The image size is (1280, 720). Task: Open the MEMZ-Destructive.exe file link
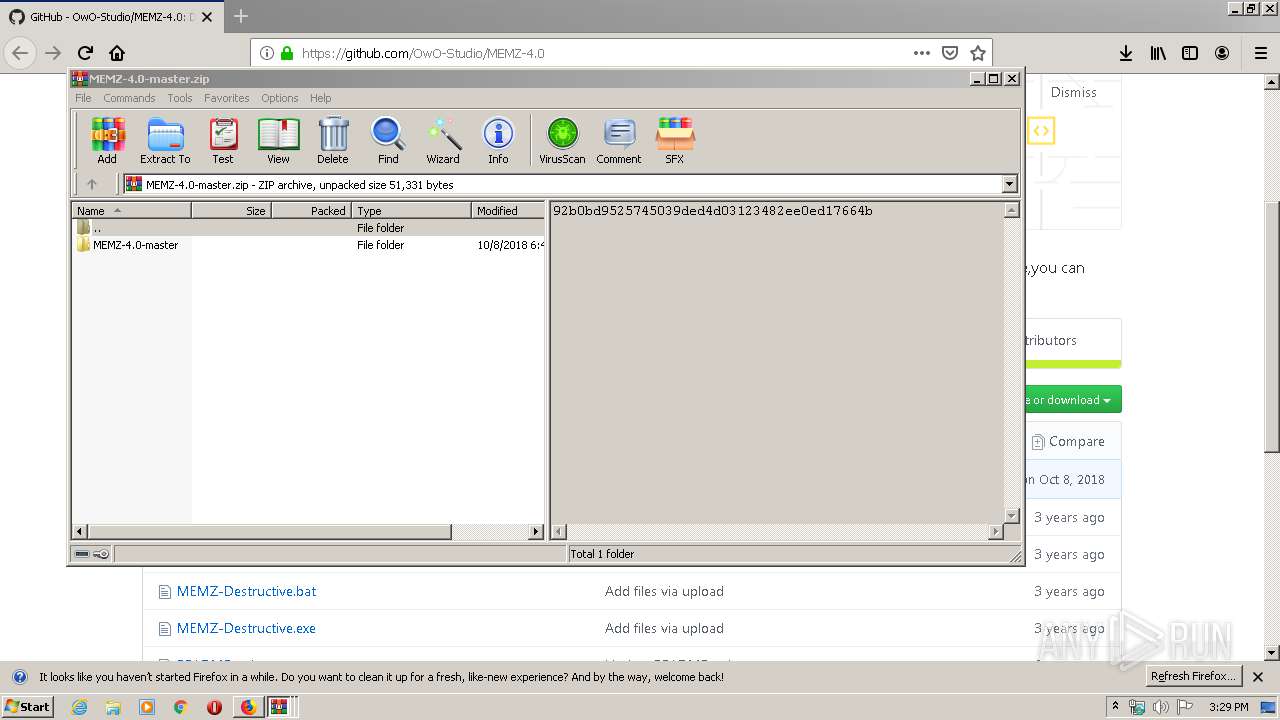(246, 628)
